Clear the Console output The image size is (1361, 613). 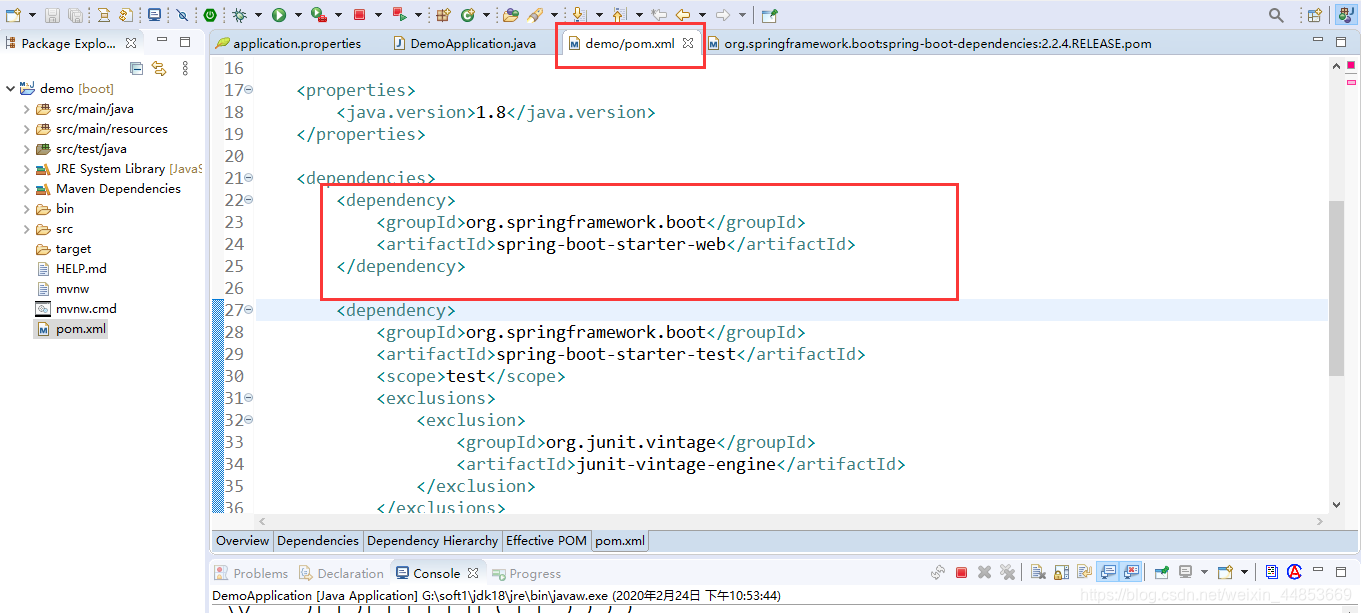pyautogui.click(x=1038, y=573)
